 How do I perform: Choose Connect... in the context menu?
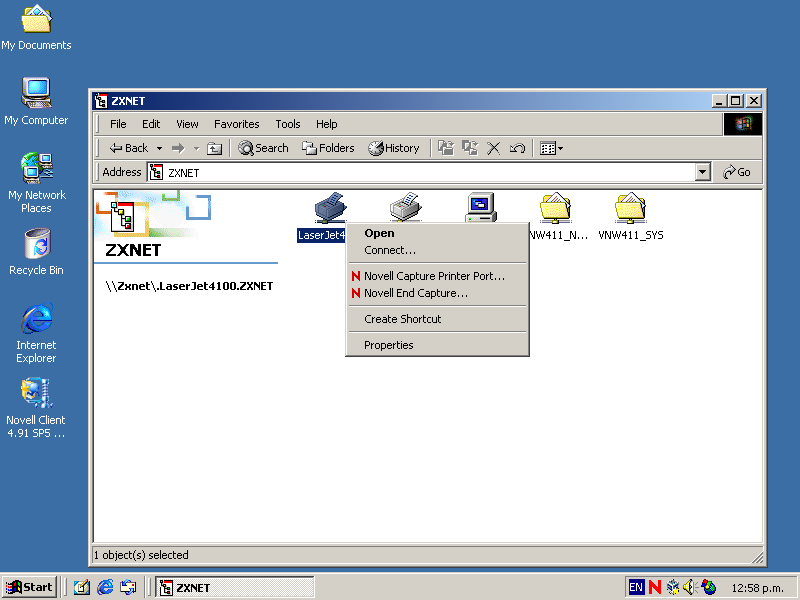437,251
